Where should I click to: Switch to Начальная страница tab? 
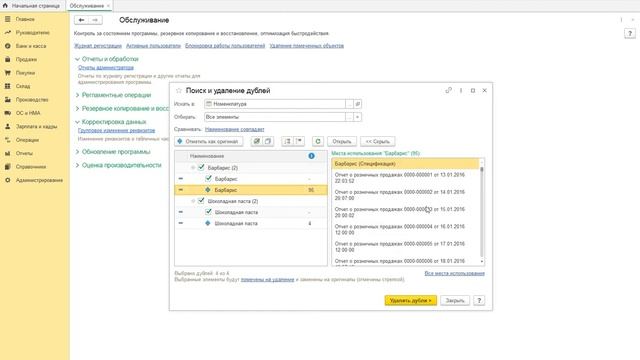click(x=31, y=6)
